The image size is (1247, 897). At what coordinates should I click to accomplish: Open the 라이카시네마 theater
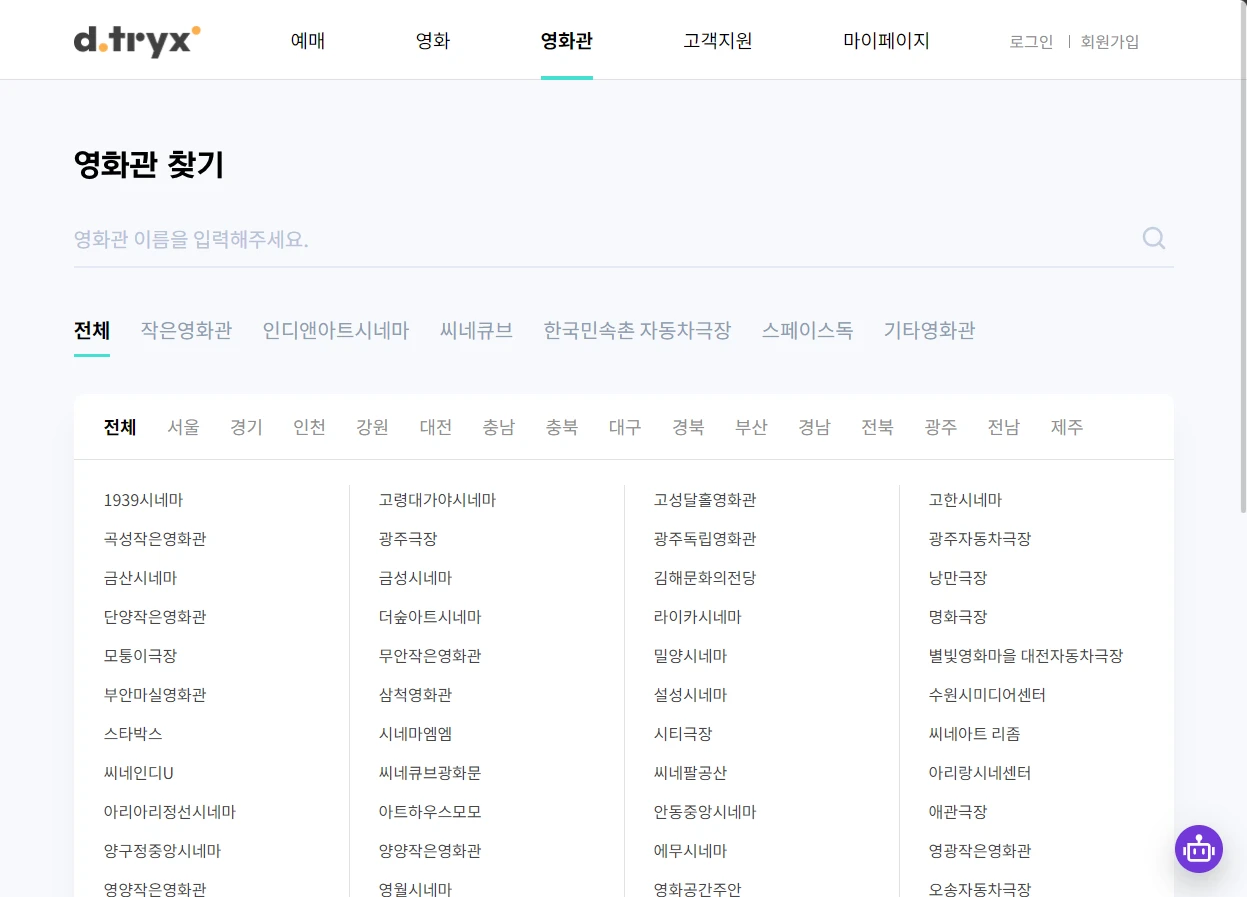[x=698, y=617]
